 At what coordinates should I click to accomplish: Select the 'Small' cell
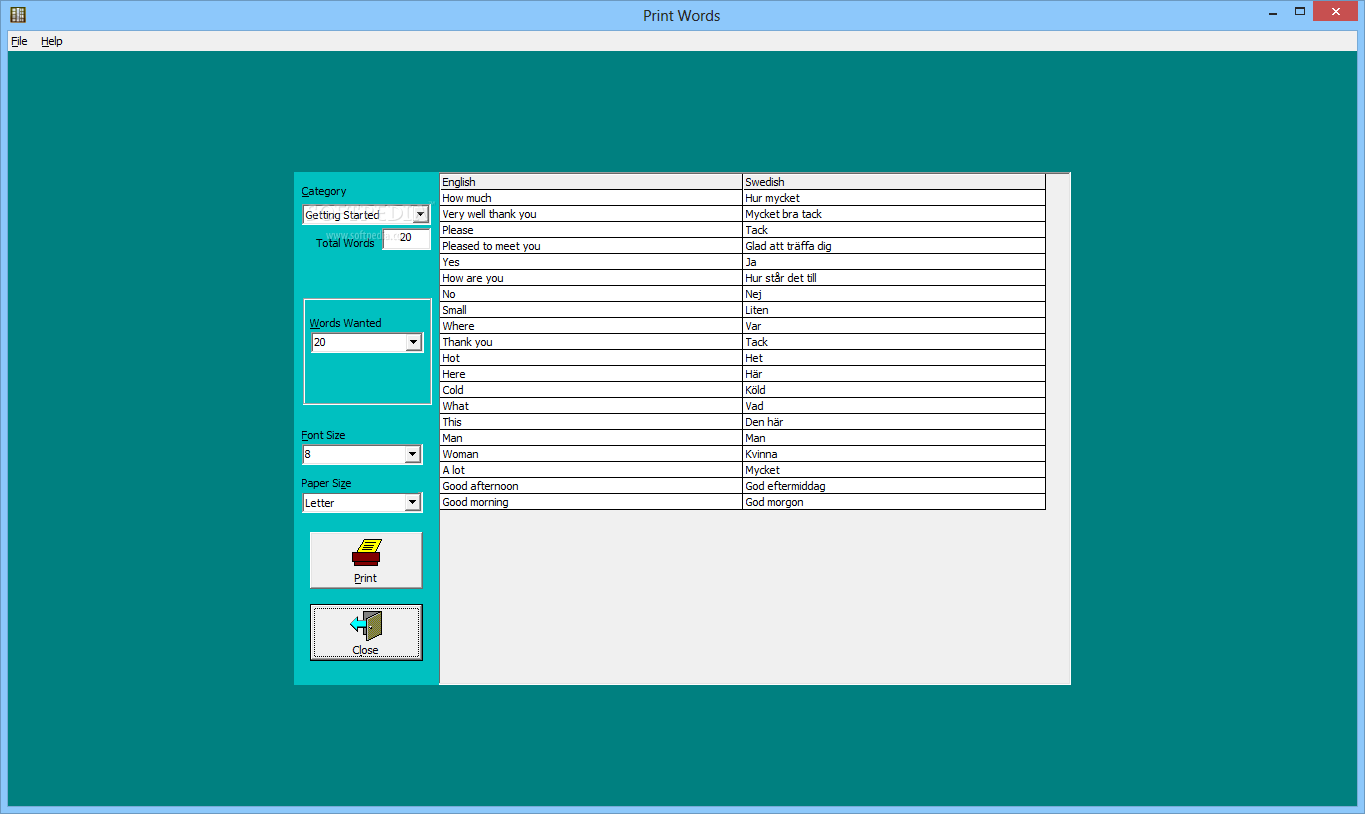[x=591, y=310]
